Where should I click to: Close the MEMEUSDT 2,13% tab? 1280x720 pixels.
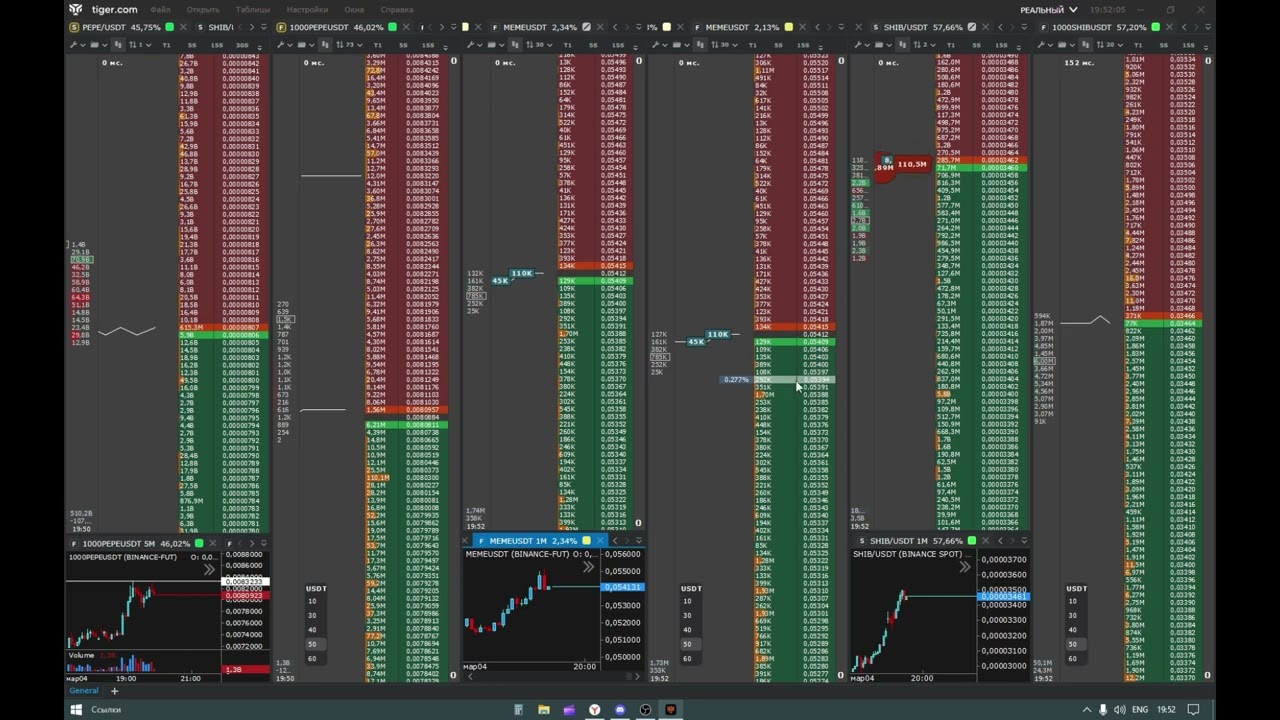[x=803, y=27]
